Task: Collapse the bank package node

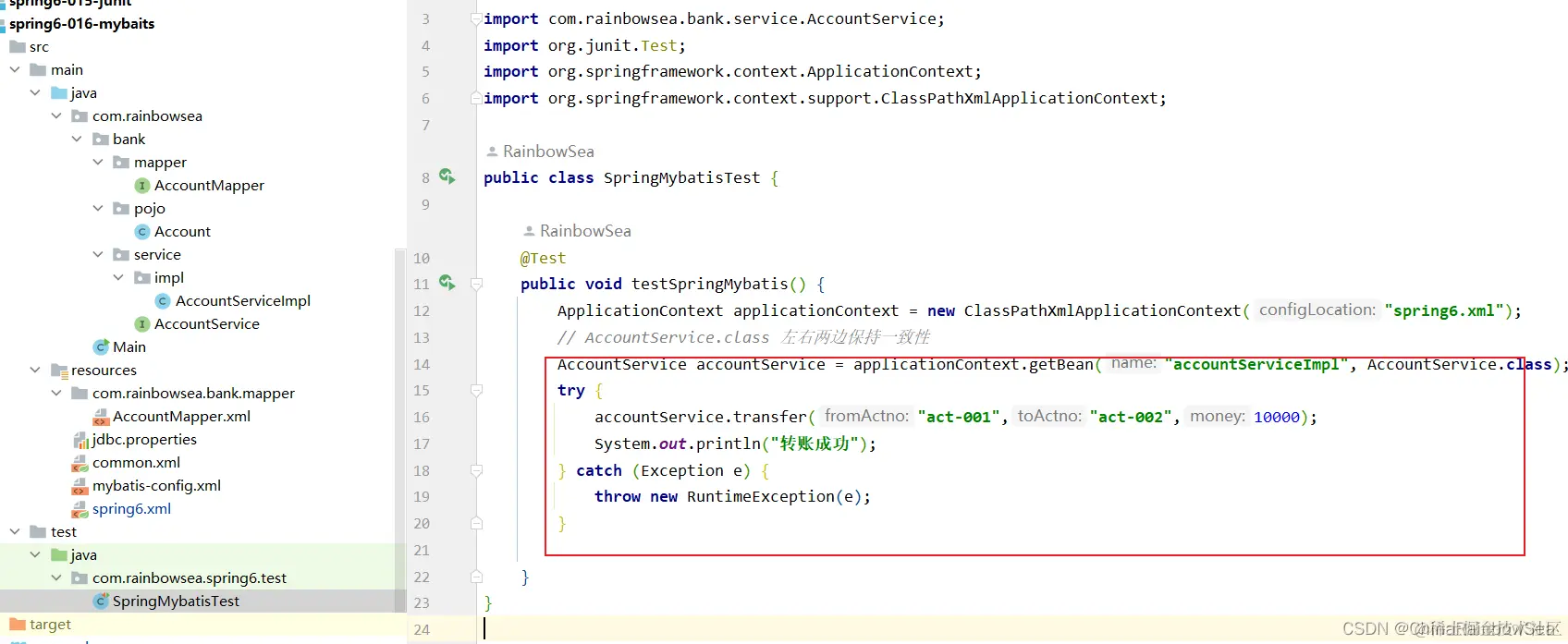Action: [77, 140]
